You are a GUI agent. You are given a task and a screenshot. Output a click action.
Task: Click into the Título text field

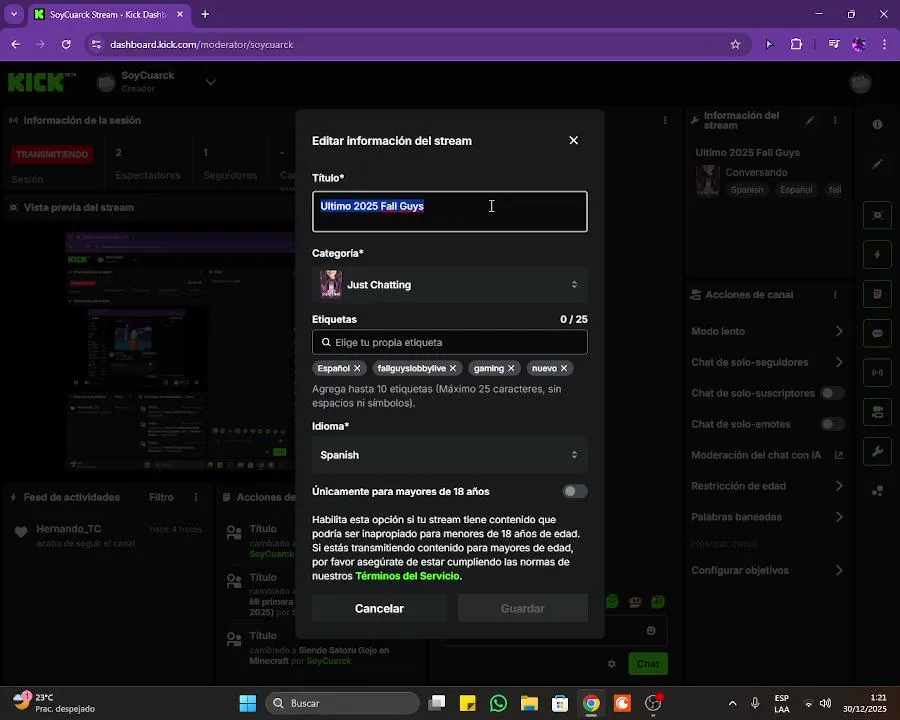[449, 211]
